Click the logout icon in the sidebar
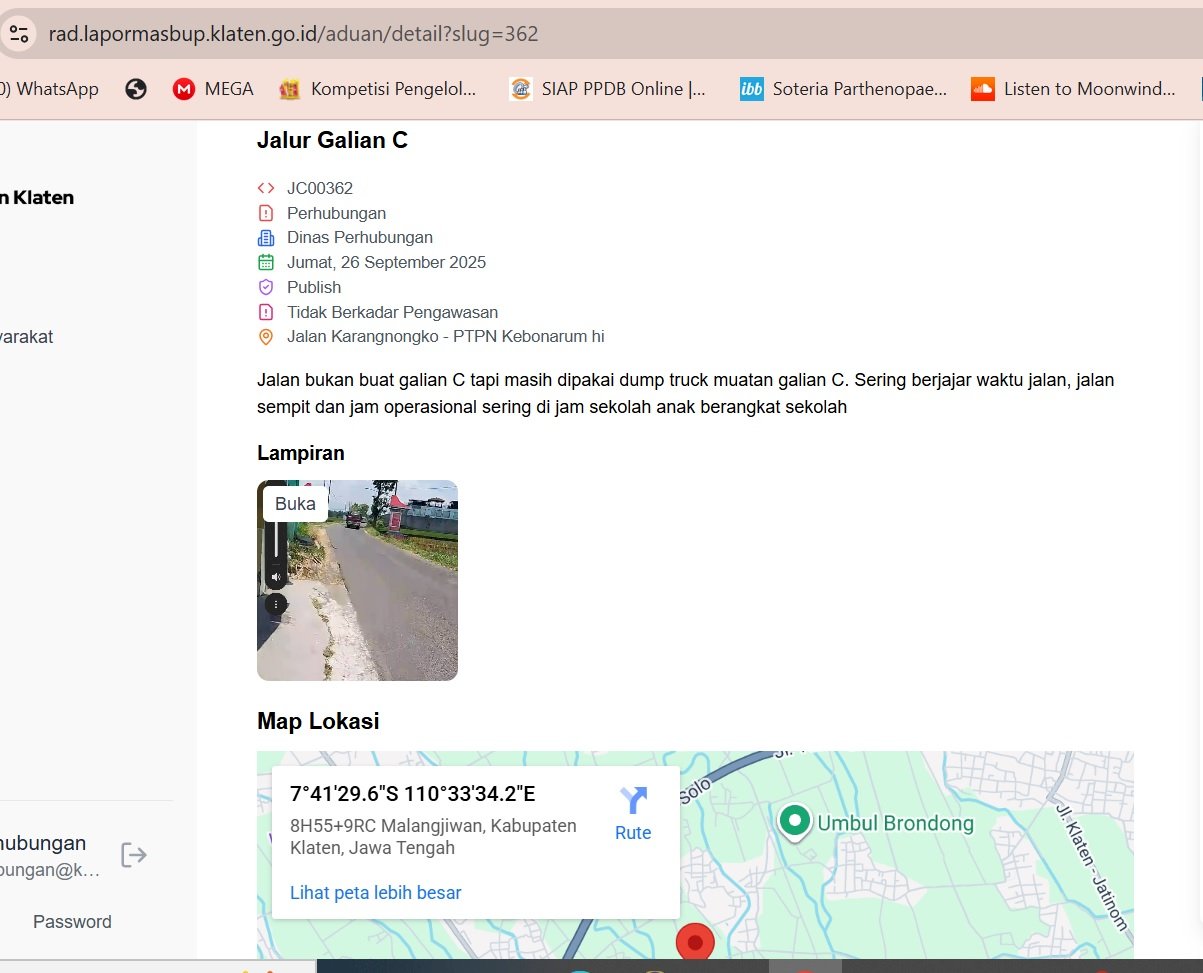 tap(133, 855)
